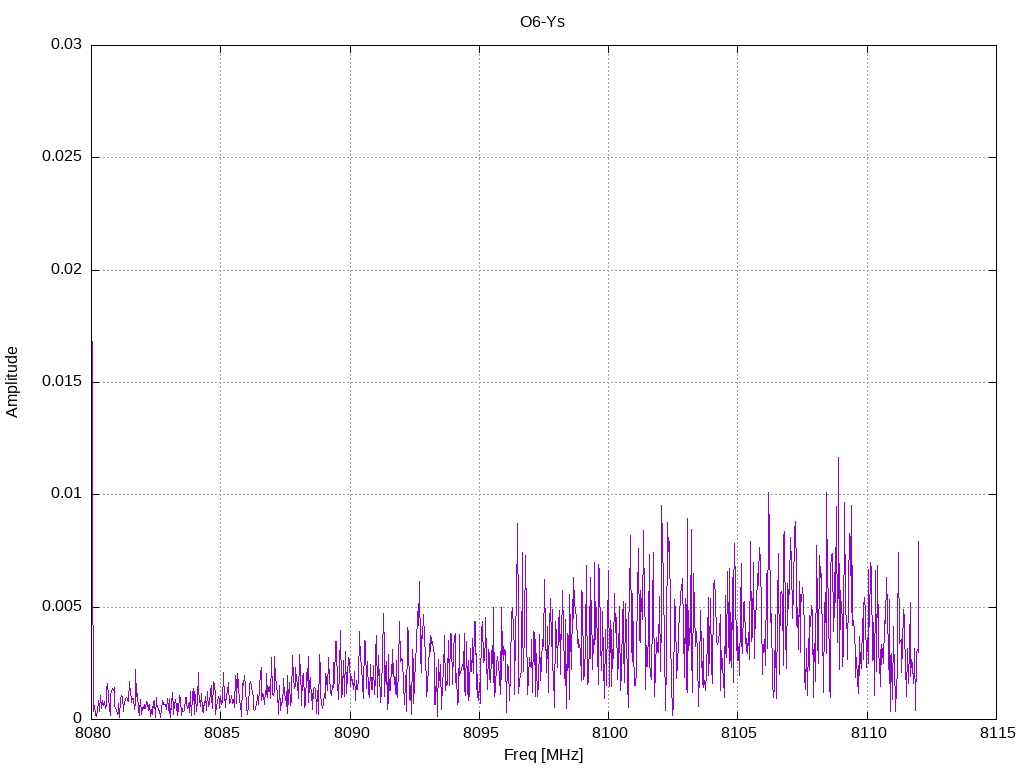Click the highest peak near 8109 MHz

838,458
